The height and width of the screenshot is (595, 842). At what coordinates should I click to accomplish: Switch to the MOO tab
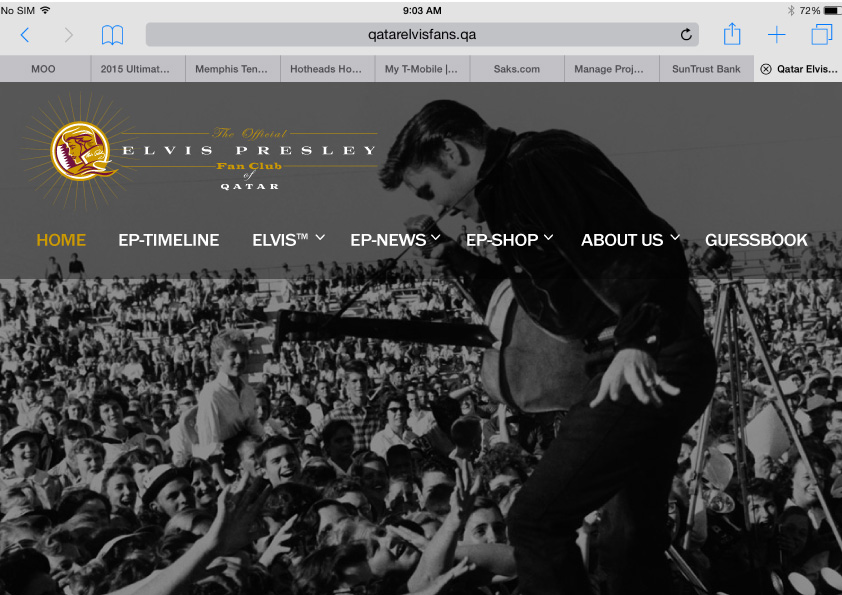point(43,69)
